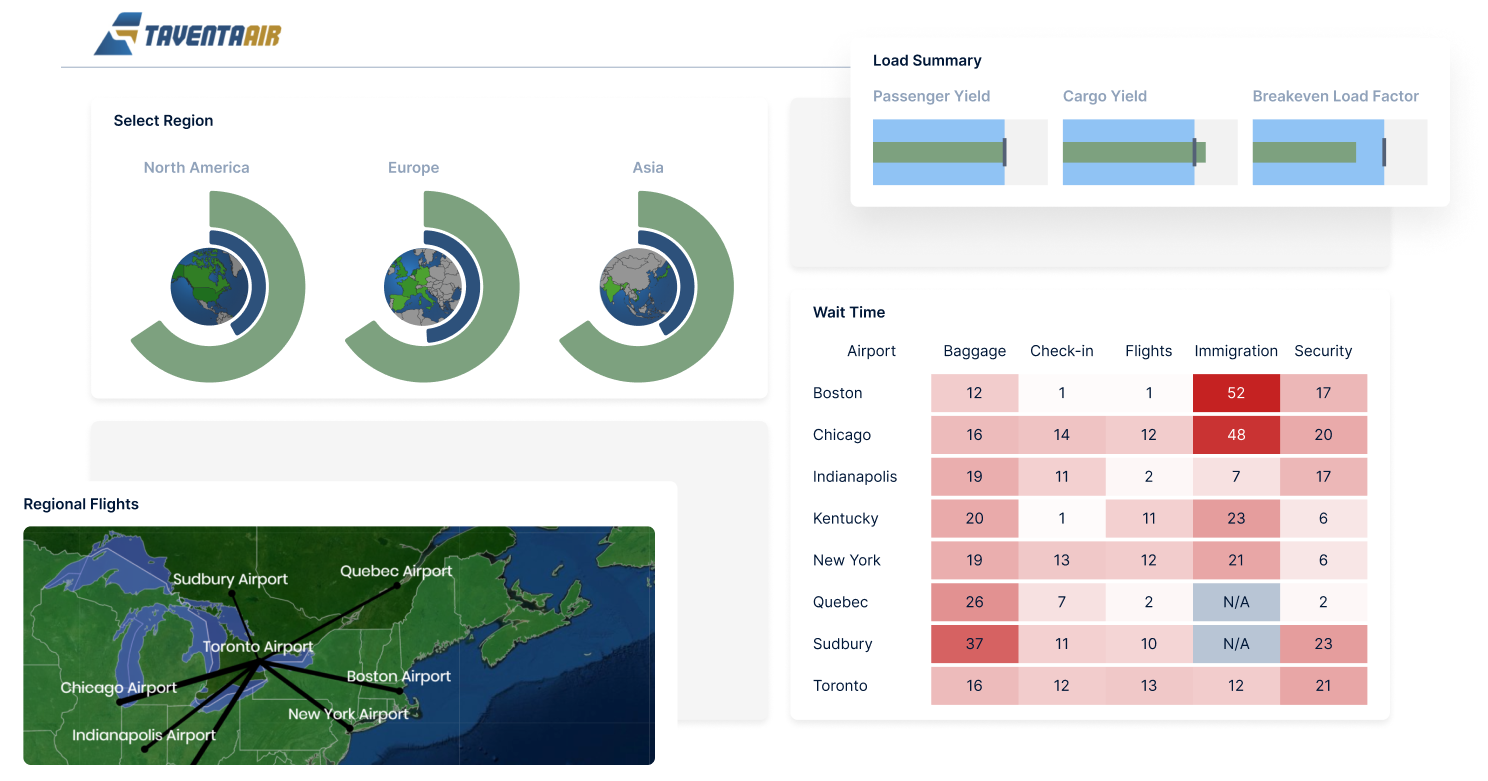Screen dimensions: 1488x781
Task: Click the Wait Time panel header
Action: [x=849, y=312]
